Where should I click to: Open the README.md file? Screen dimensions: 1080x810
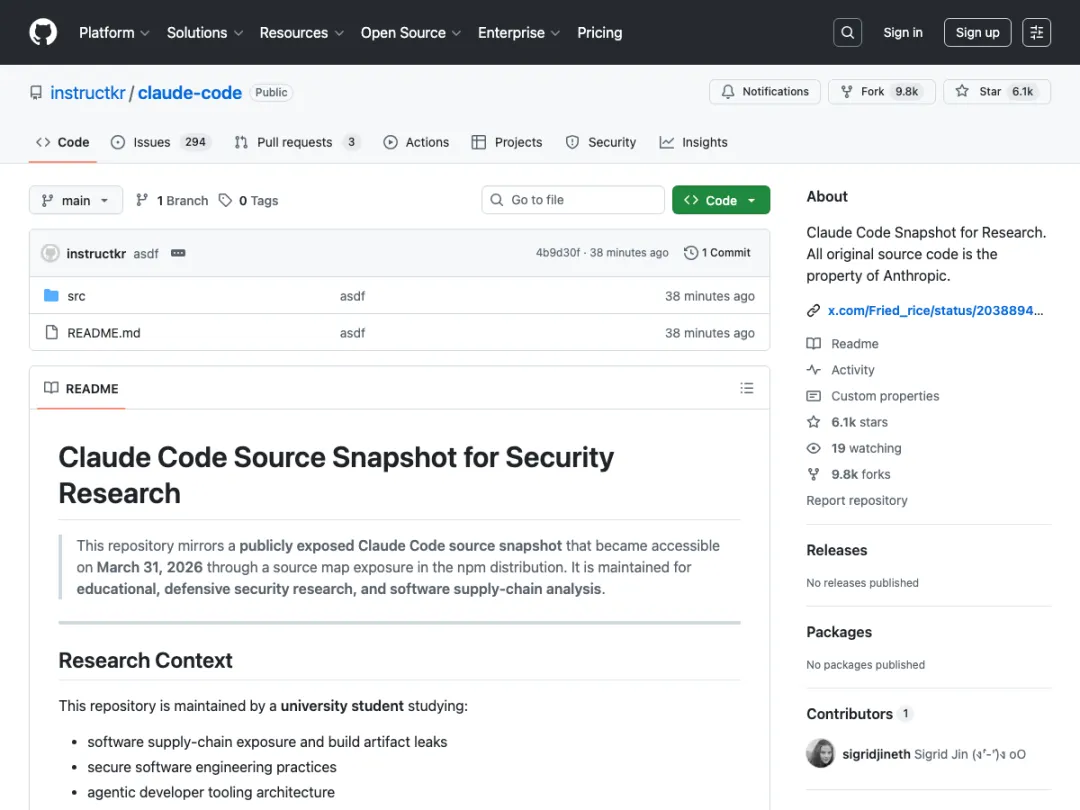[x=104, y=333]
